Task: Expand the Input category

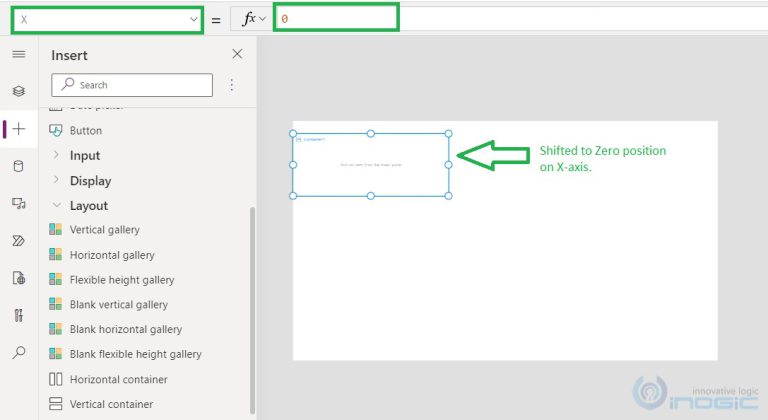Action: 84,155
